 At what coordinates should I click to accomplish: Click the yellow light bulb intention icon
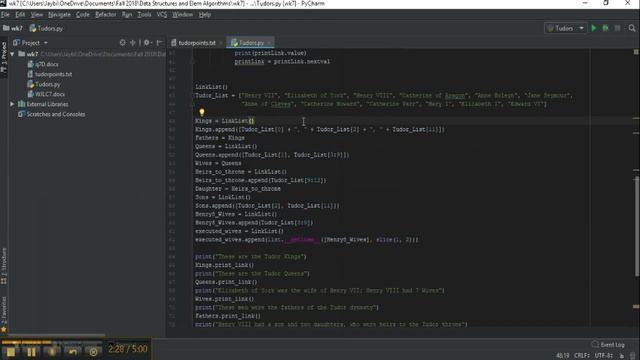coord(202,112)
